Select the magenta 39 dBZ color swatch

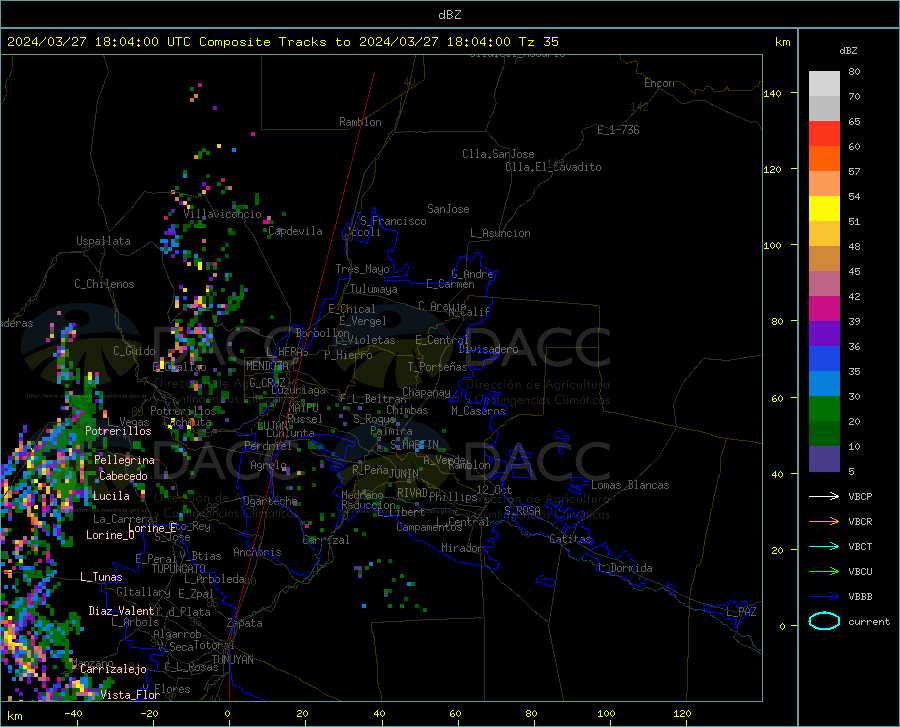(x=824, y=309)
